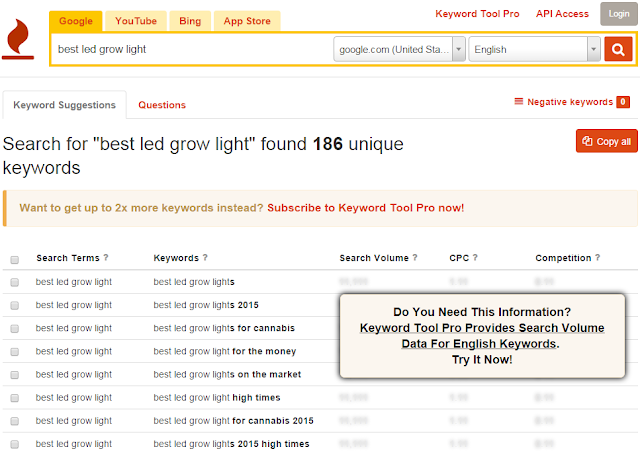
Task: Click keyword 'best led grow lights 2015 high times'
Action: (231, 444)
